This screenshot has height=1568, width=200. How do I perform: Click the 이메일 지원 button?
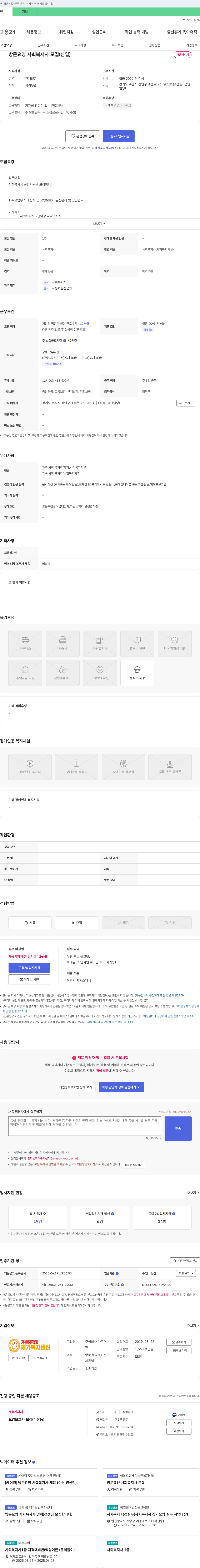point(29,979)
